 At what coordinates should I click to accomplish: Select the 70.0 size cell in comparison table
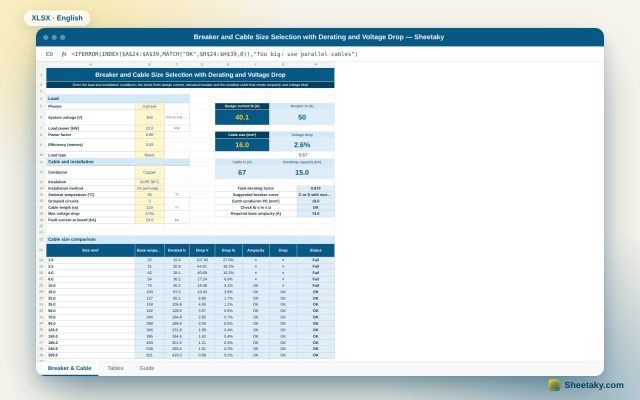(x=90, y=317)
